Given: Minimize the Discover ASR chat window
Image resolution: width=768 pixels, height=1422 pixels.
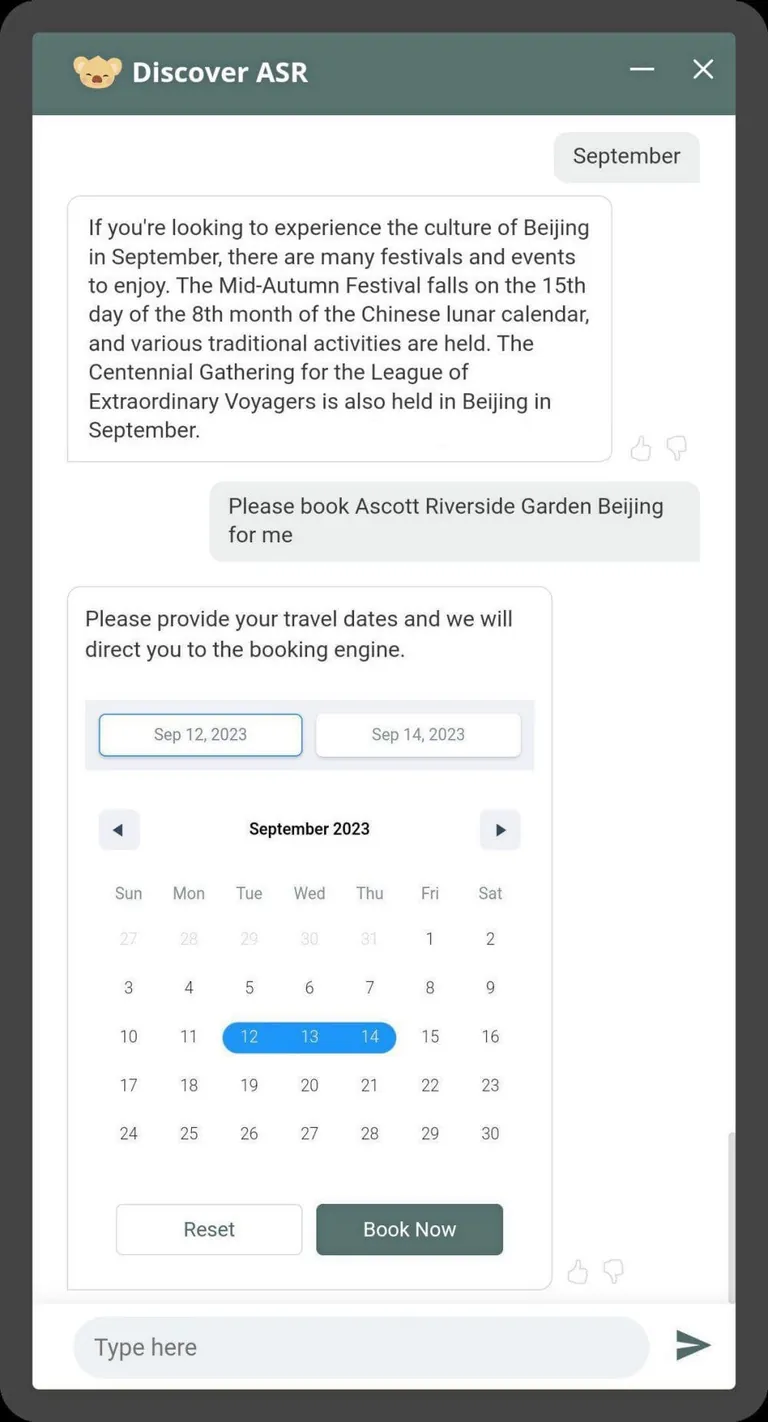Looking at the screenshot, I should click(641, 69).
